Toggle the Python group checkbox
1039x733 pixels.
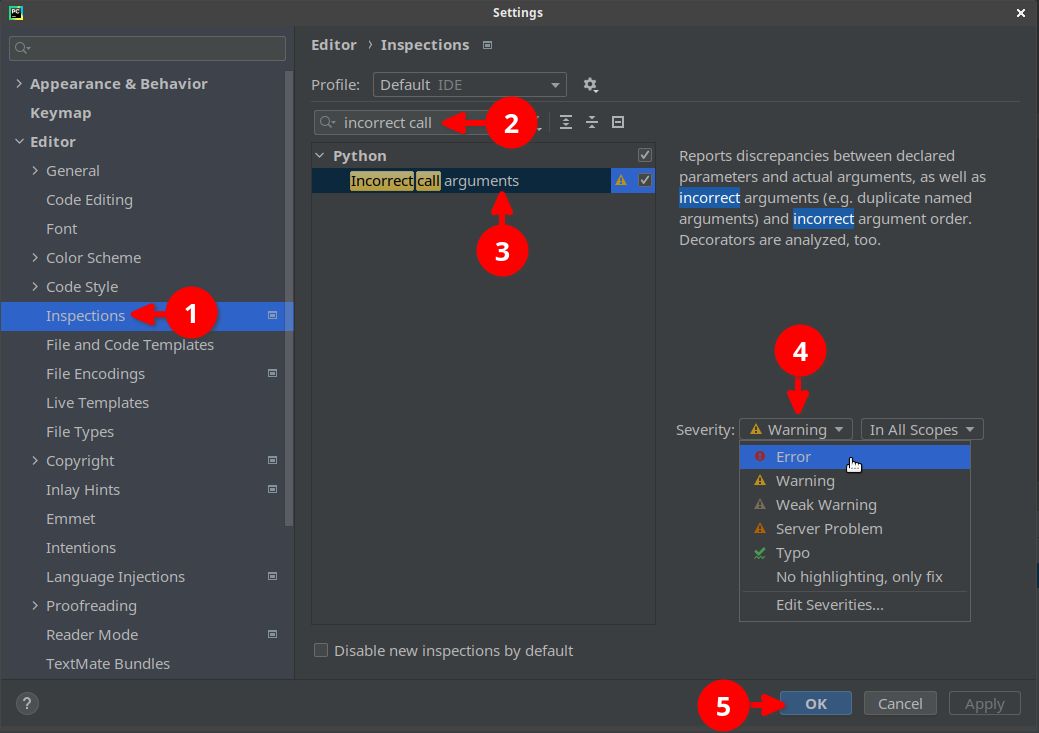645,155
